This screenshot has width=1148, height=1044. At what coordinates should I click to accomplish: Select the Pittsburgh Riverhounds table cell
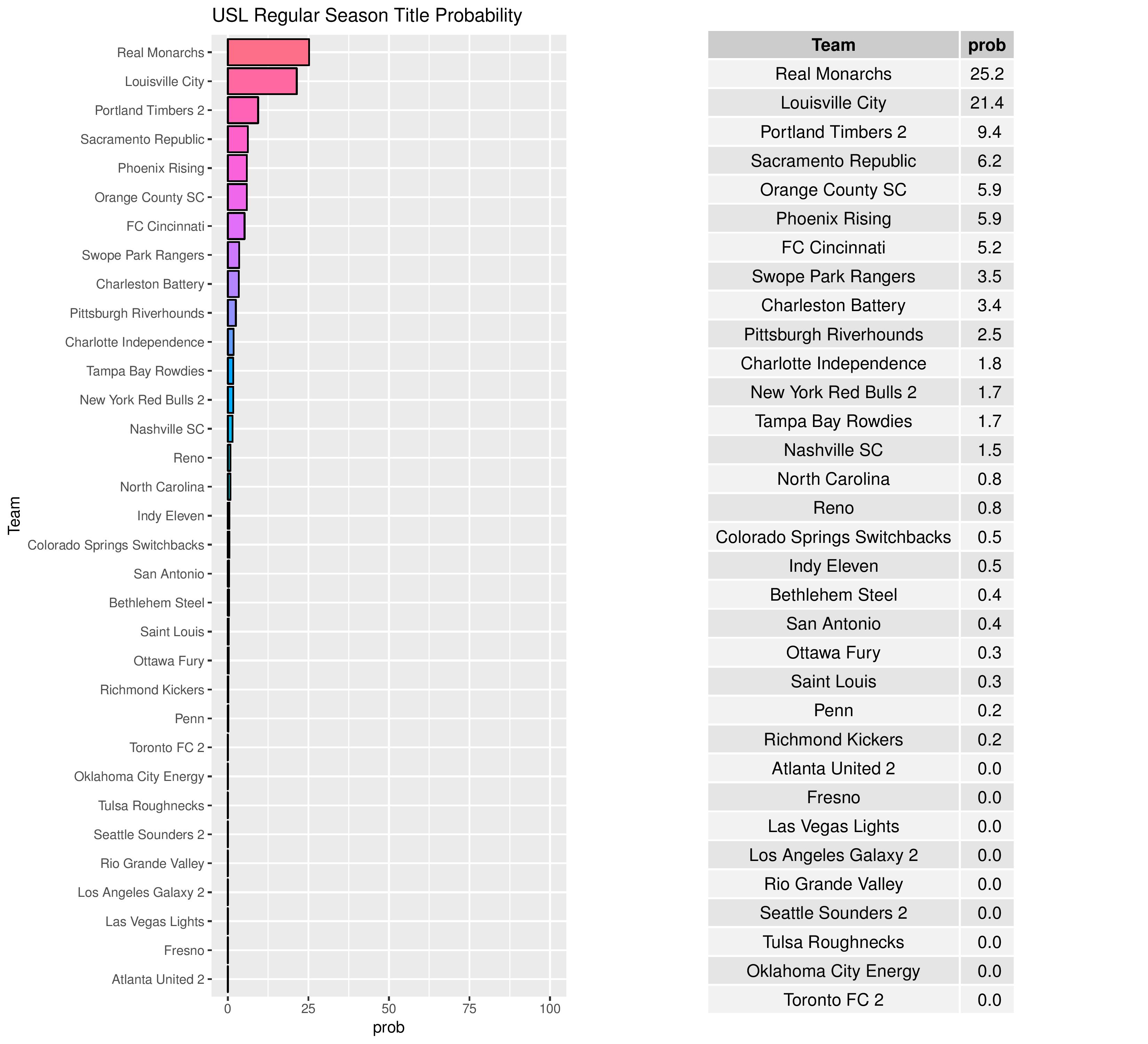click(833, 334)
